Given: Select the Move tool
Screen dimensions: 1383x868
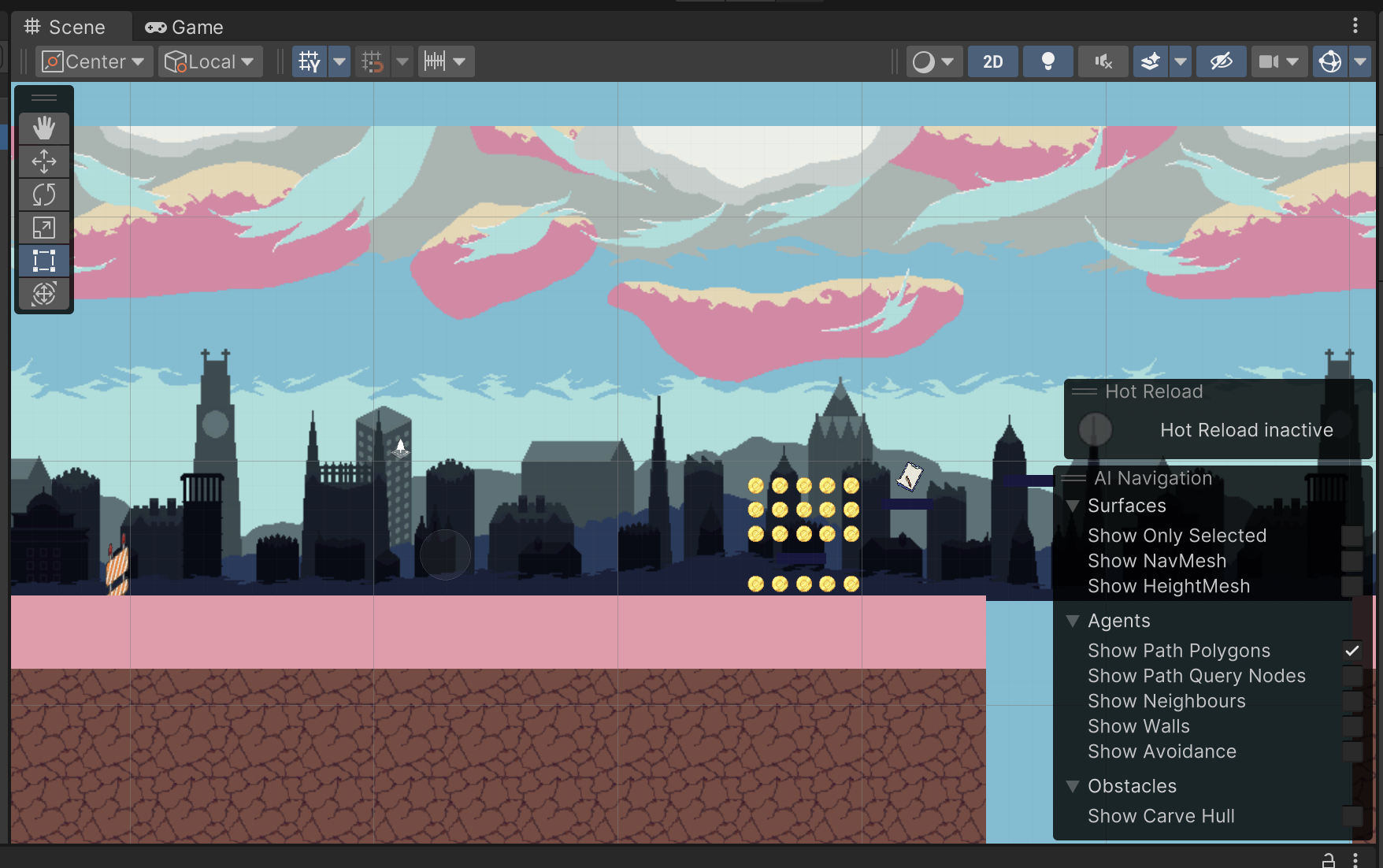Looking at the screenshot, I should [44, 161].
